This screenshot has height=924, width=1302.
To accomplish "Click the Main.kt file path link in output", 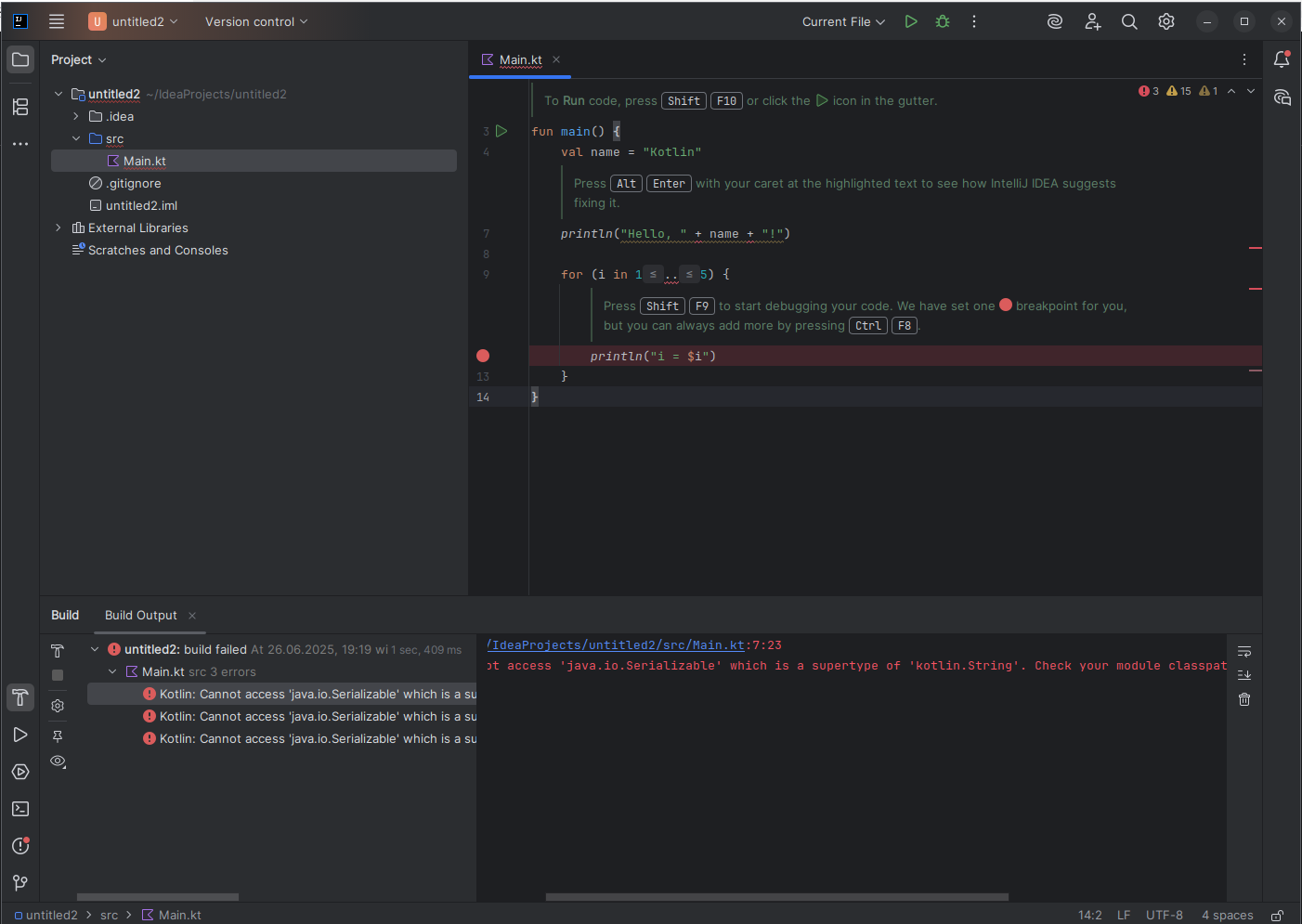I will tap(616, 645).
